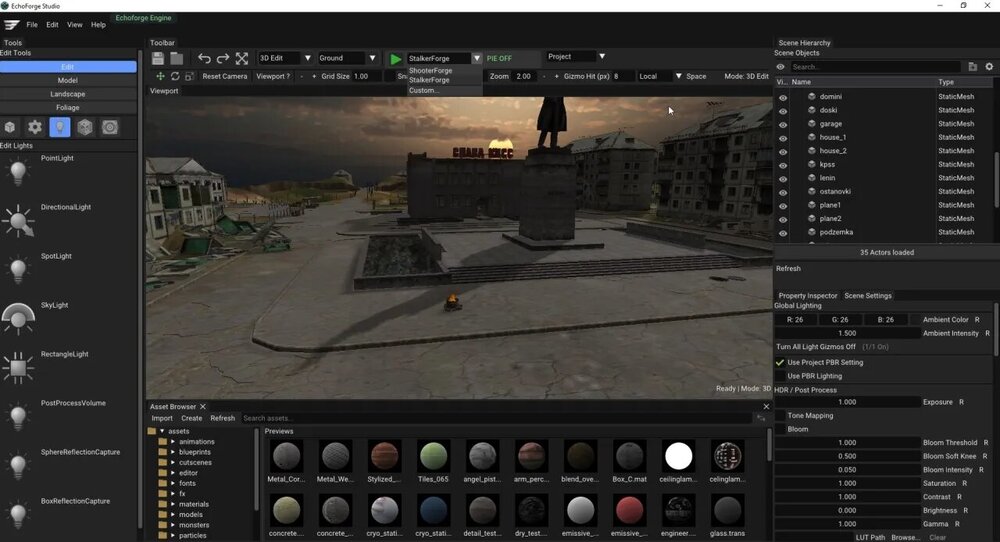Choose Custom... from the dropdown list
The image size is (1000, 542).
point(423,91)
